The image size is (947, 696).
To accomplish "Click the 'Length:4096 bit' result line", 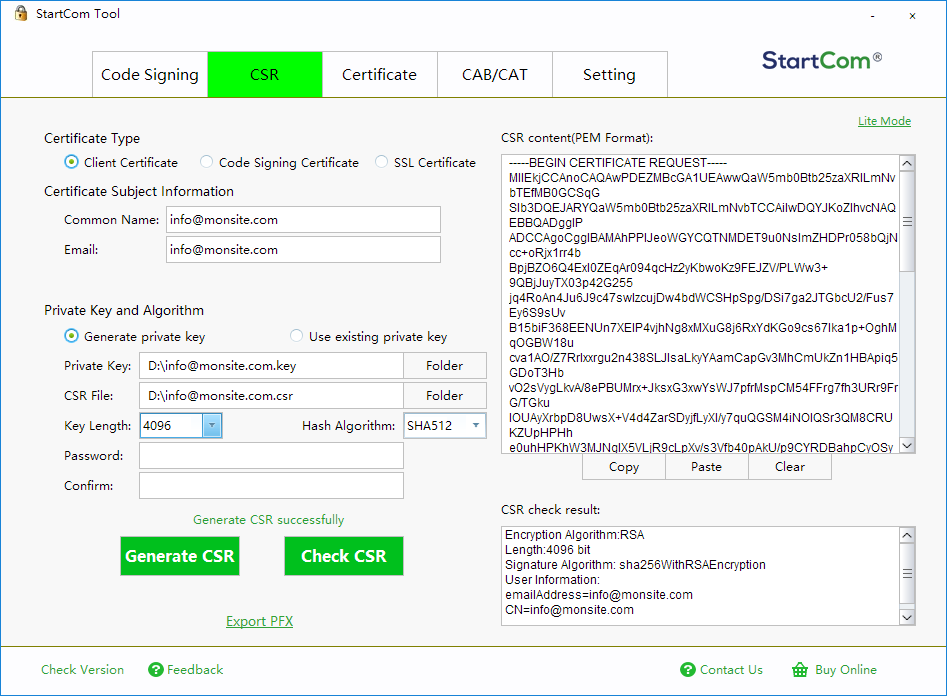I will click(x=548, y=550).
